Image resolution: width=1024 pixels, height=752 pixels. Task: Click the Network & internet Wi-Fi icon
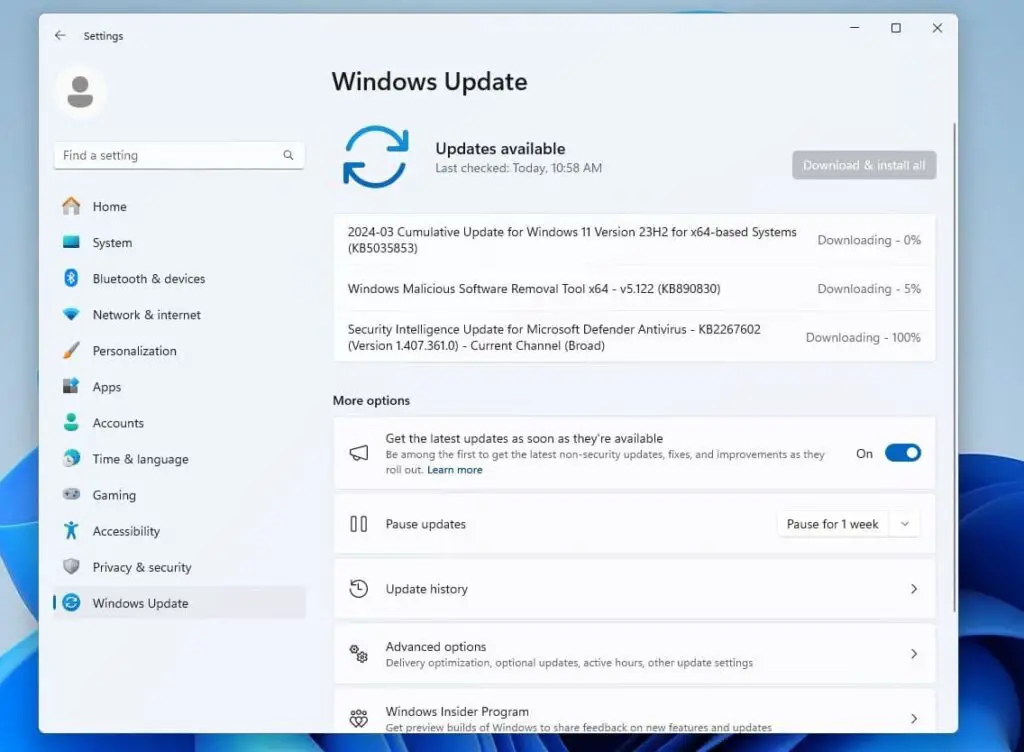(71, 314)
